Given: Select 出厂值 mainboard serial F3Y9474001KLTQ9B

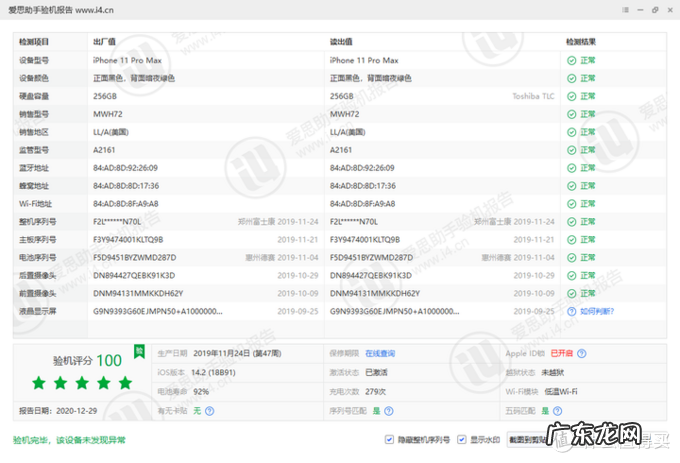Looking at the screenshot, I should pyautogui.click(x=128, y=240).
